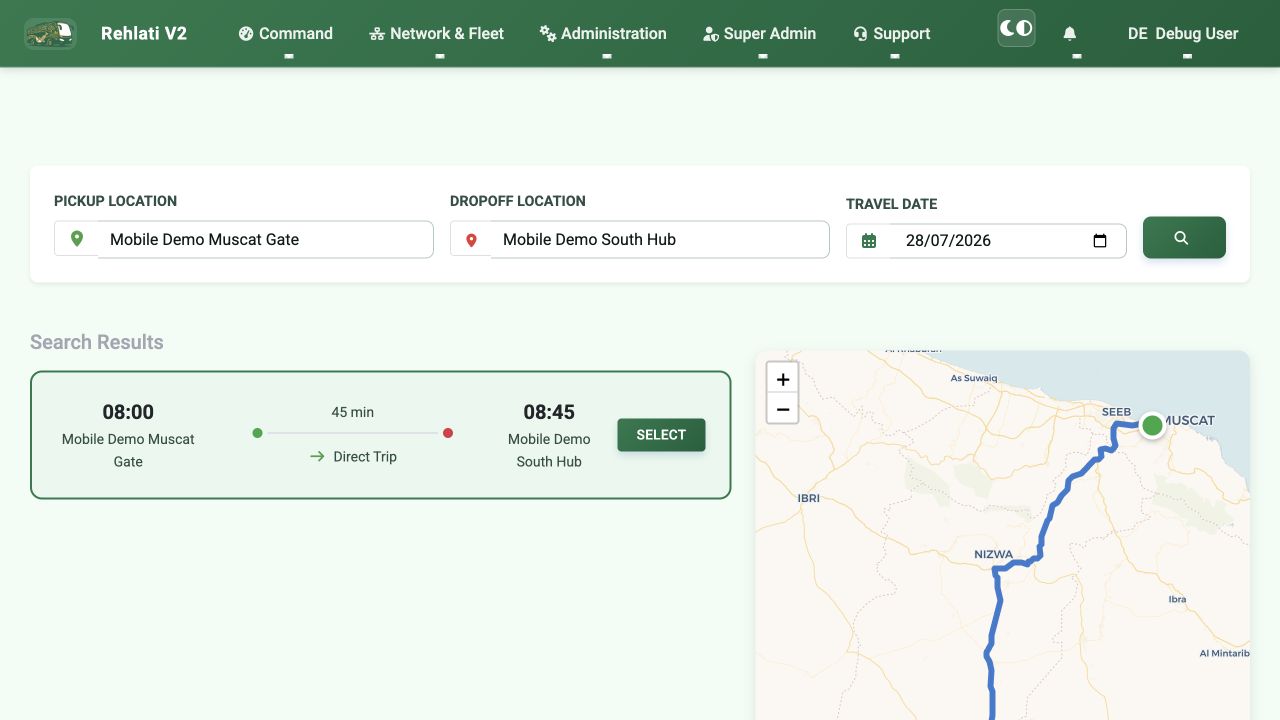Click the green pickup location pin icon

pos(77,239)
